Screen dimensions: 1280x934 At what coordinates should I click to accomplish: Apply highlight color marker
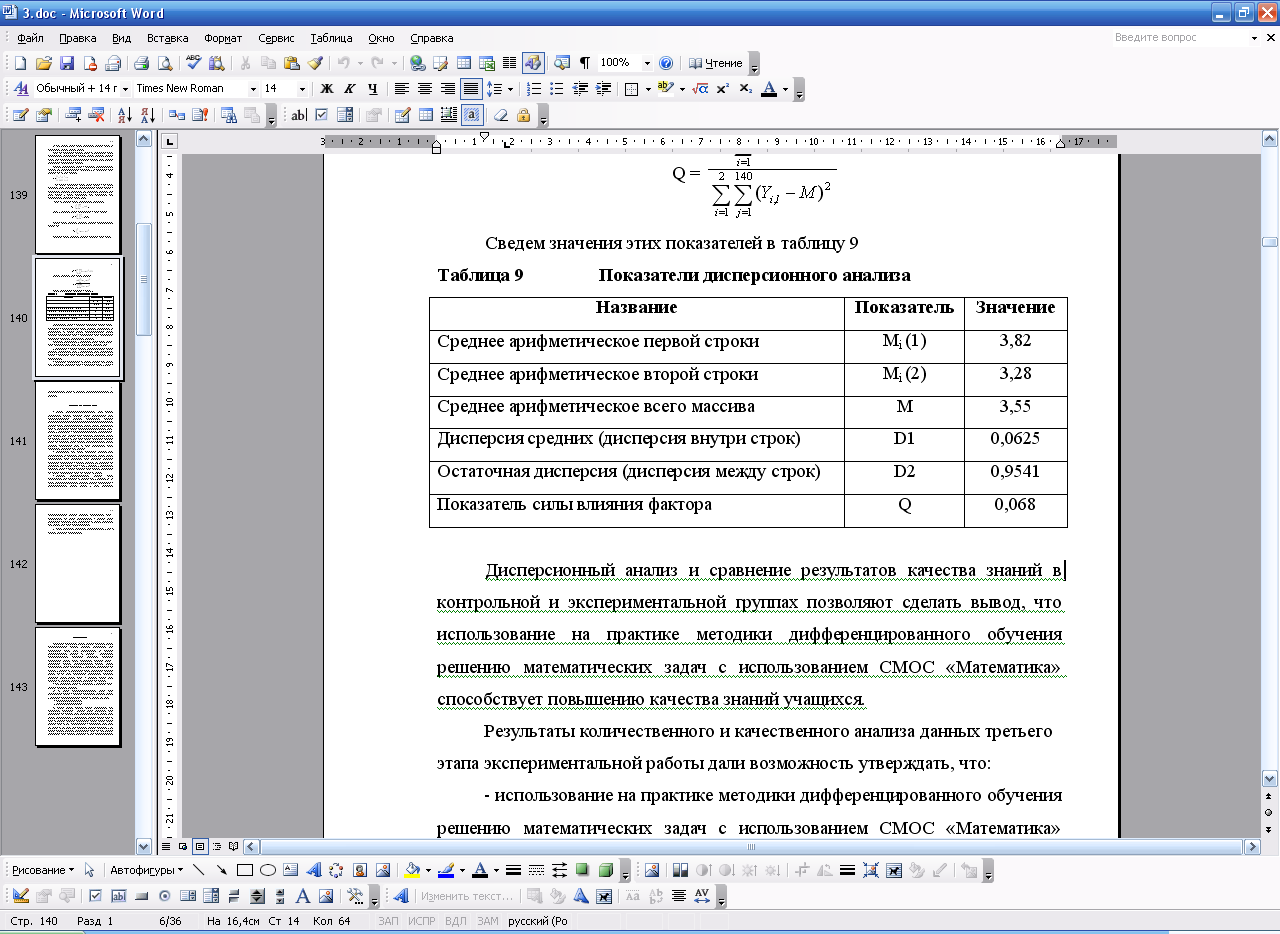coord(666,88)
